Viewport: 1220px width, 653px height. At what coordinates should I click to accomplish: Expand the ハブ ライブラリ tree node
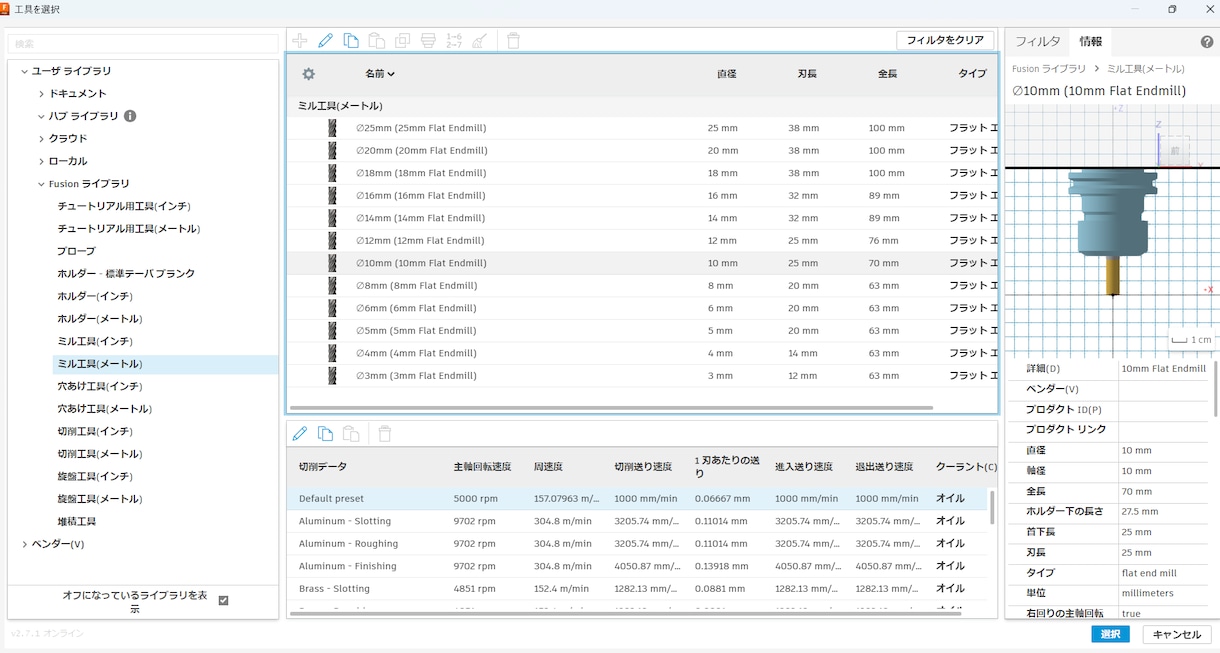point(41,116)
